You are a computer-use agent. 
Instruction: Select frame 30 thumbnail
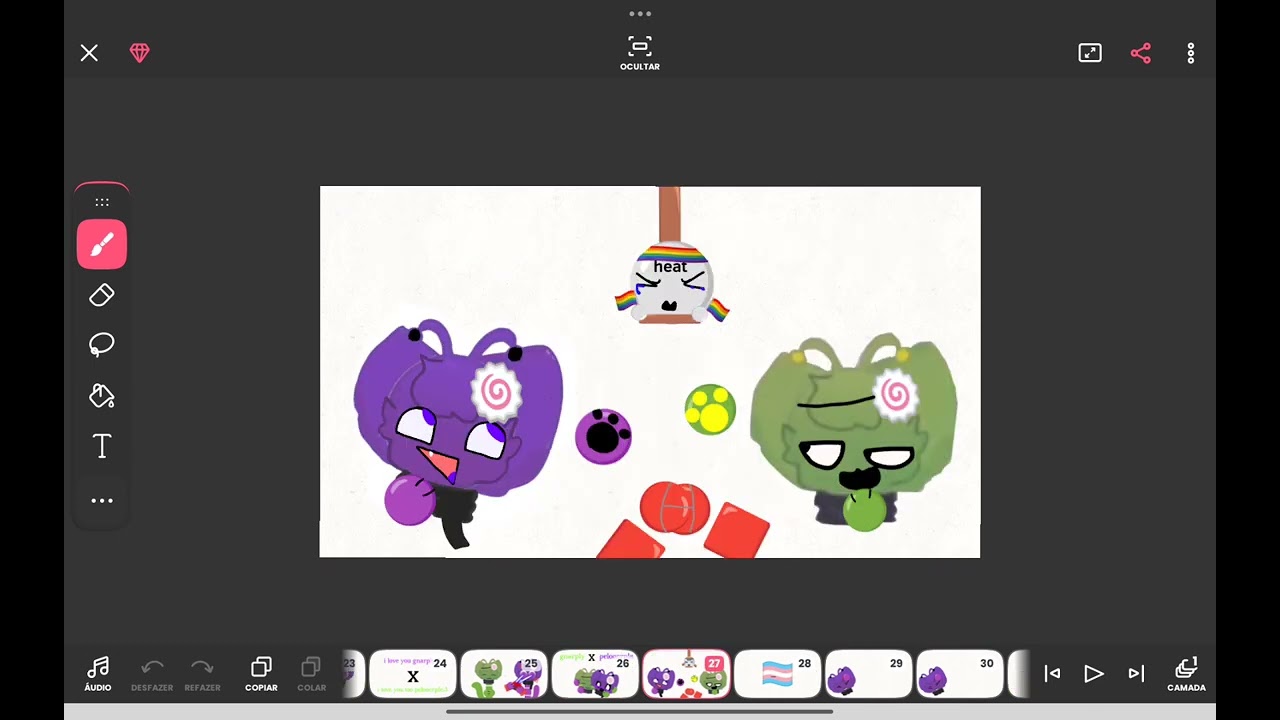click(x=959, y=674)
